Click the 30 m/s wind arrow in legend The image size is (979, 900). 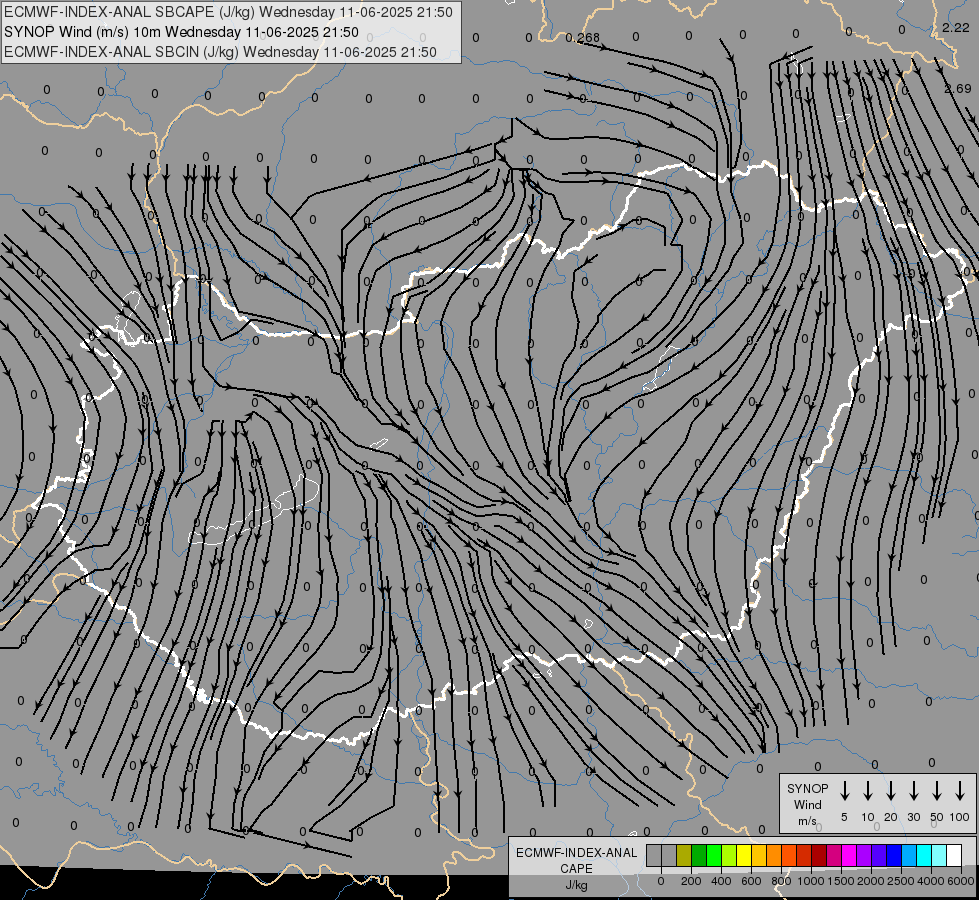[913, 790]
